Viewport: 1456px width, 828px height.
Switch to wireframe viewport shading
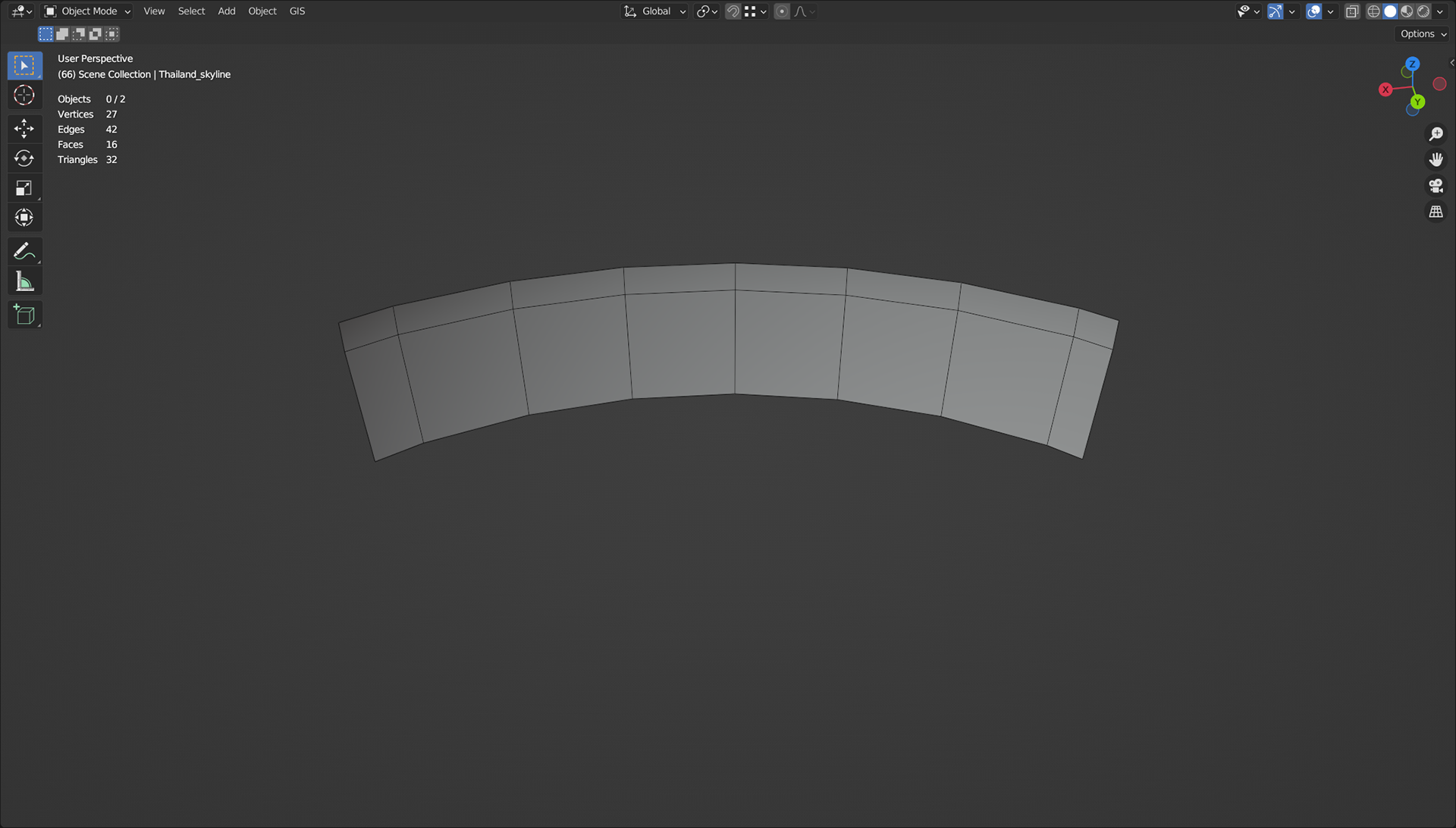[x=1373, y=11]
